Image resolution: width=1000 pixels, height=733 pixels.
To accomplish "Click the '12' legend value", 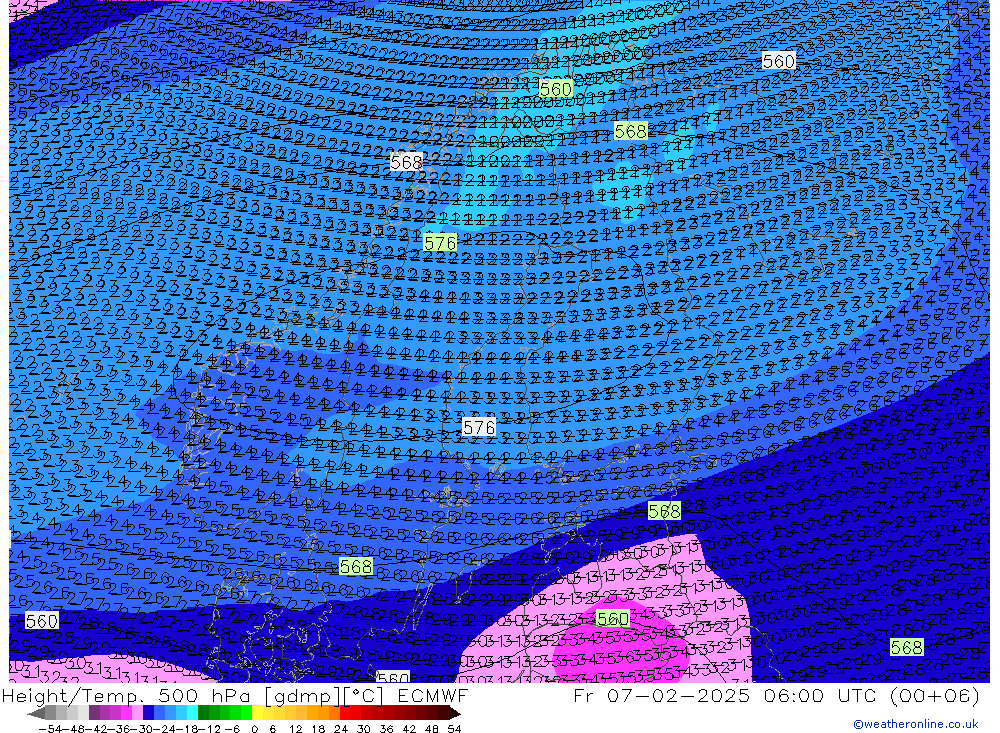I will 295,729.
